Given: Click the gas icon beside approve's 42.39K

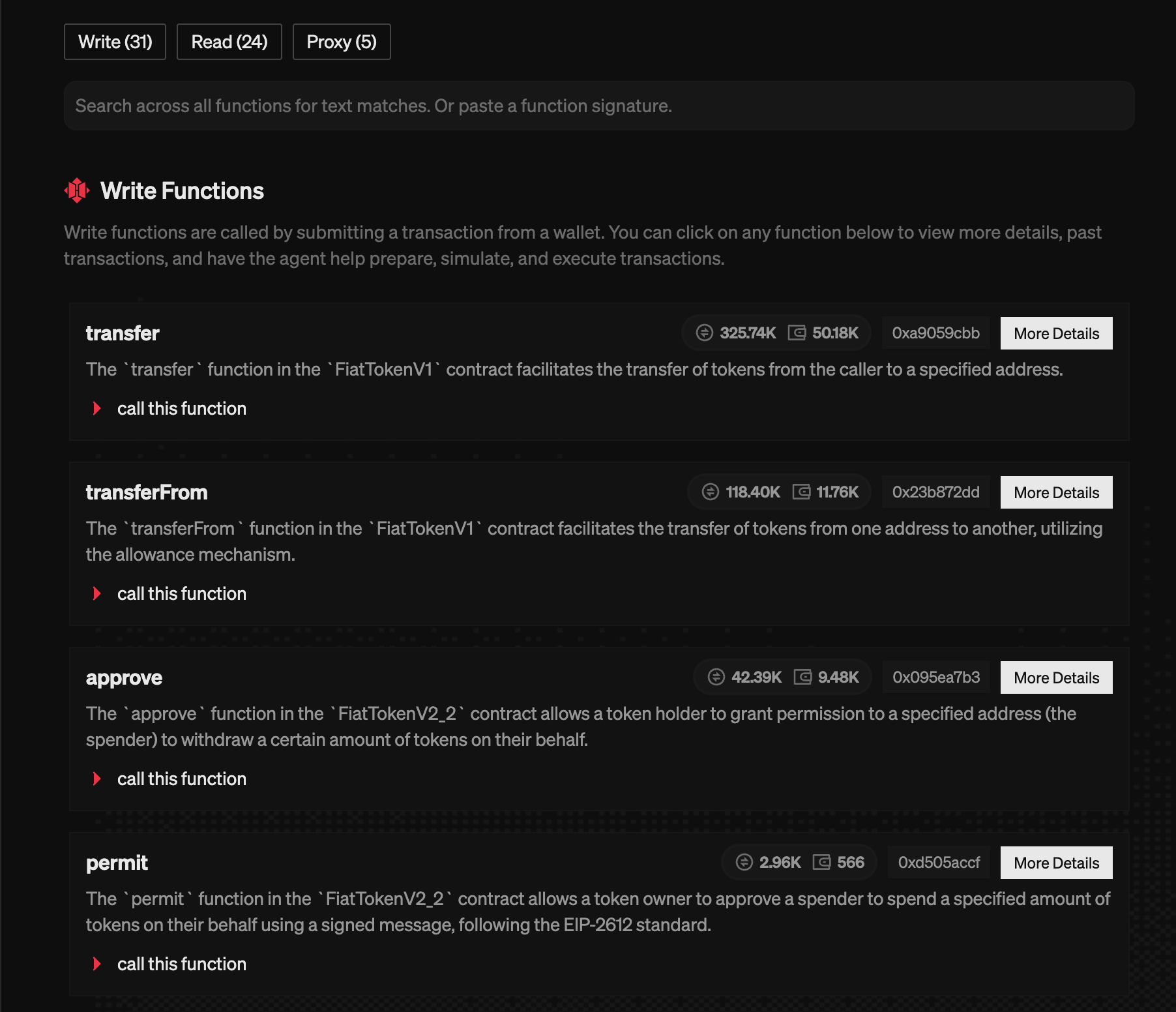Looking at the screenshot, I should tap(717, 677).
